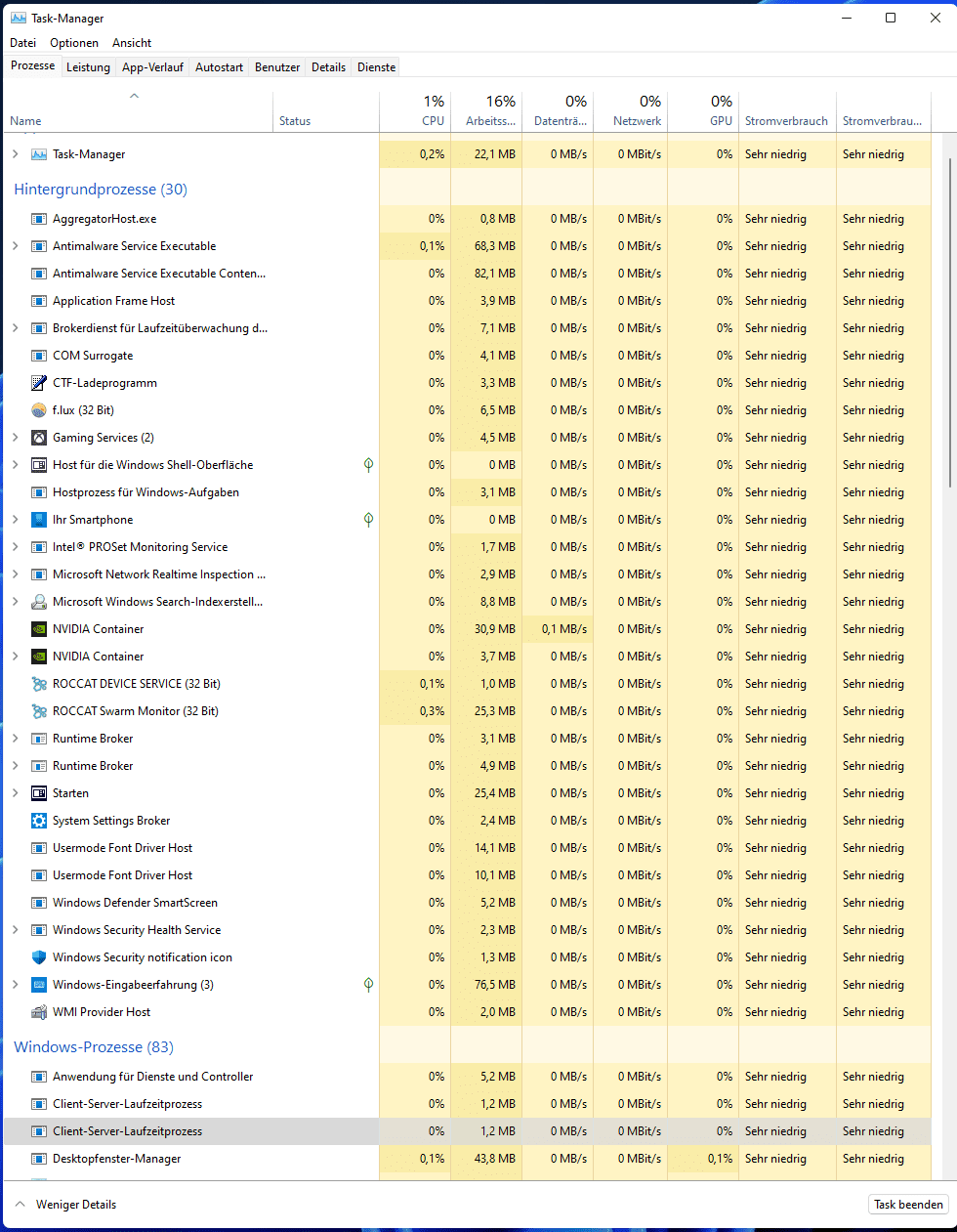Open the Optionen menu

(x=74, y=43)
